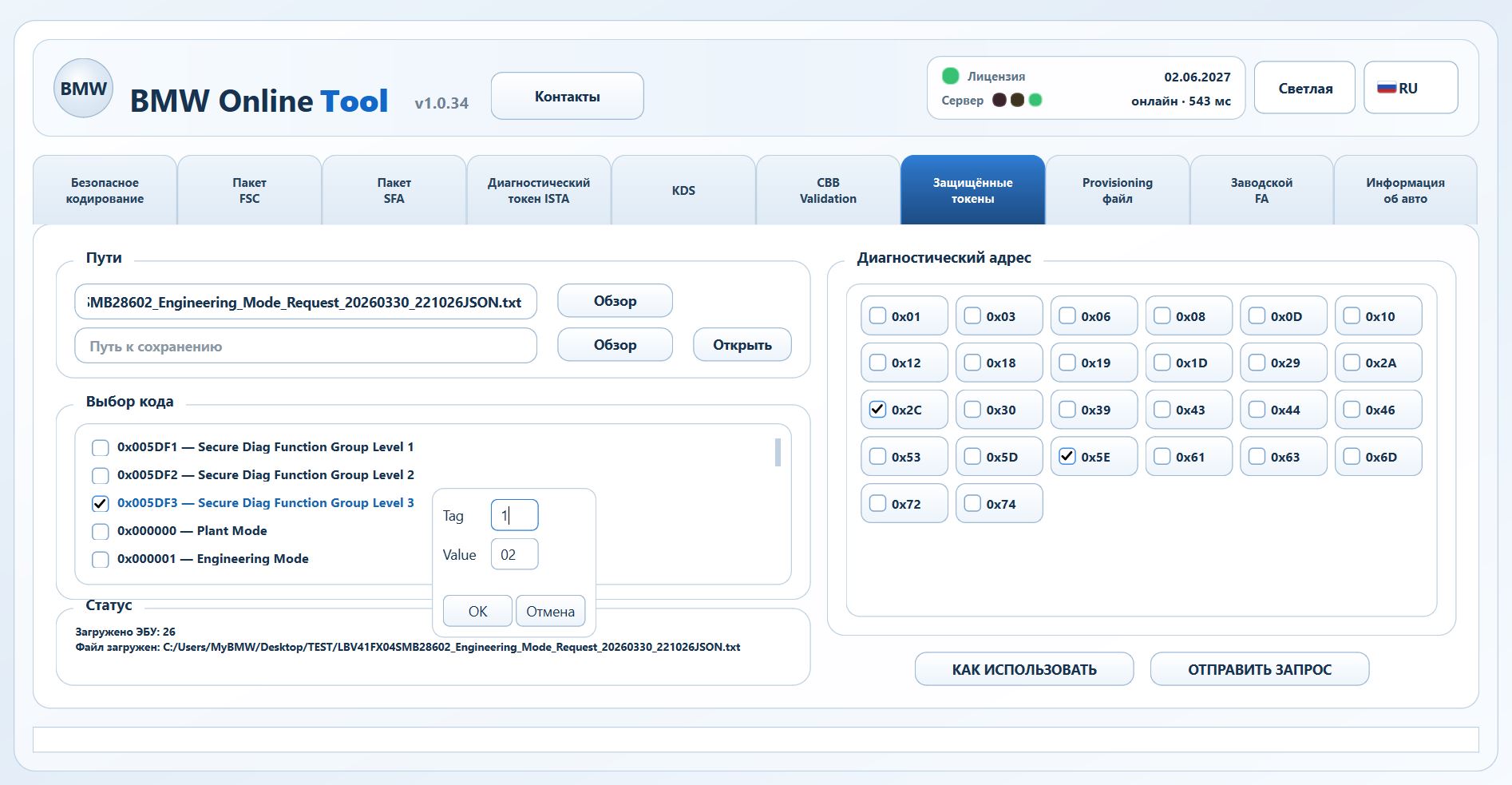
Task: Tick the 0x5D address box
Action: (972, 456)
